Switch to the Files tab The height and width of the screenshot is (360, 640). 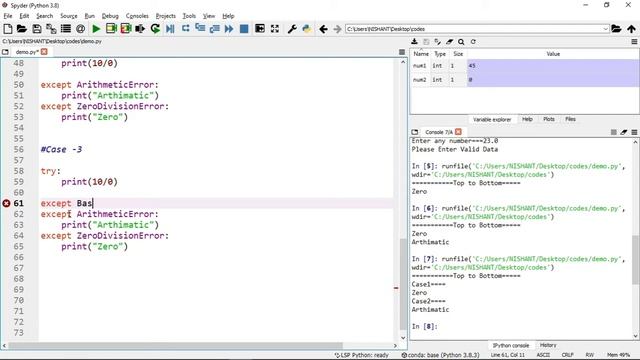tap(570, 119)
